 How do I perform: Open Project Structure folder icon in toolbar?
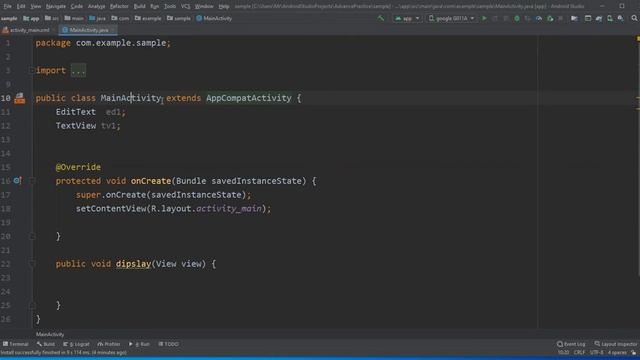pos(574,18)
